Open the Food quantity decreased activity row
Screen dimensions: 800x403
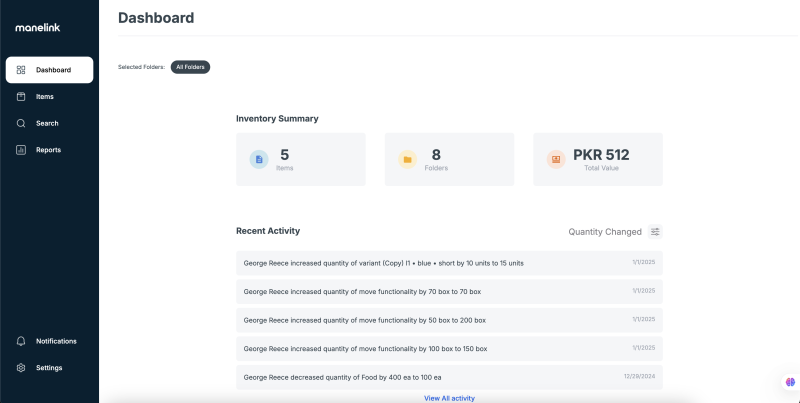point(449,377)
